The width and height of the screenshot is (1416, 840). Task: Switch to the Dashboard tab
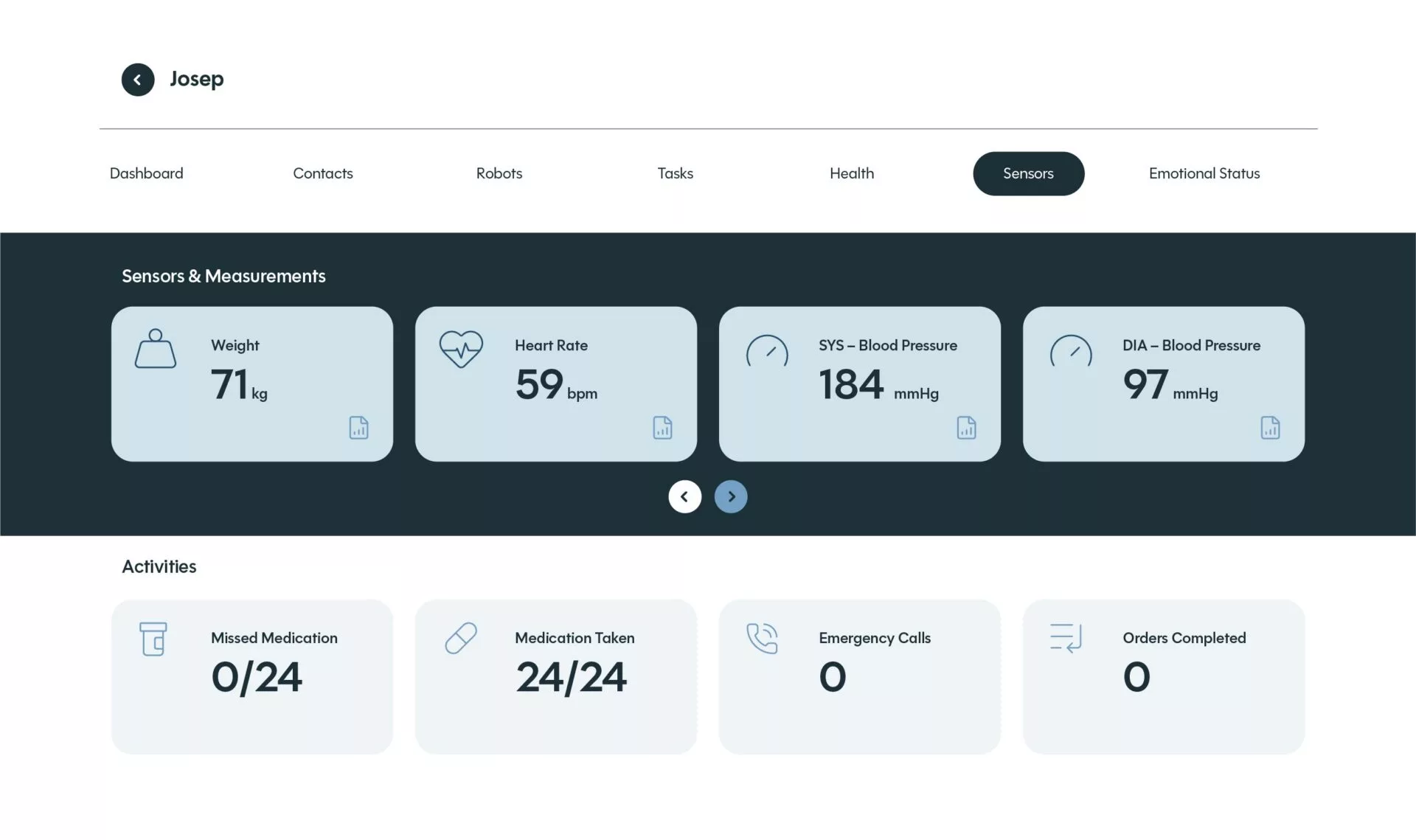point(147,173)
